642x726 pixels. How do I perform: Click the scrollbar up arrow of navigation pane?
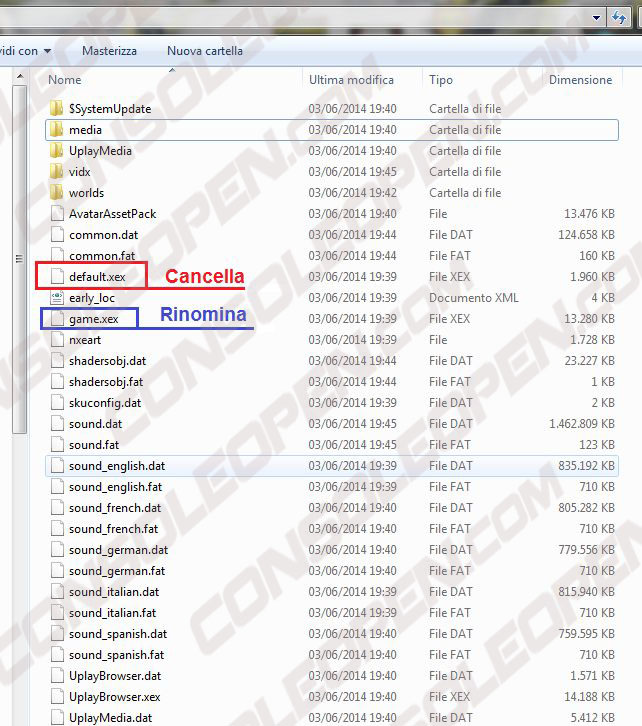[19, 76]
